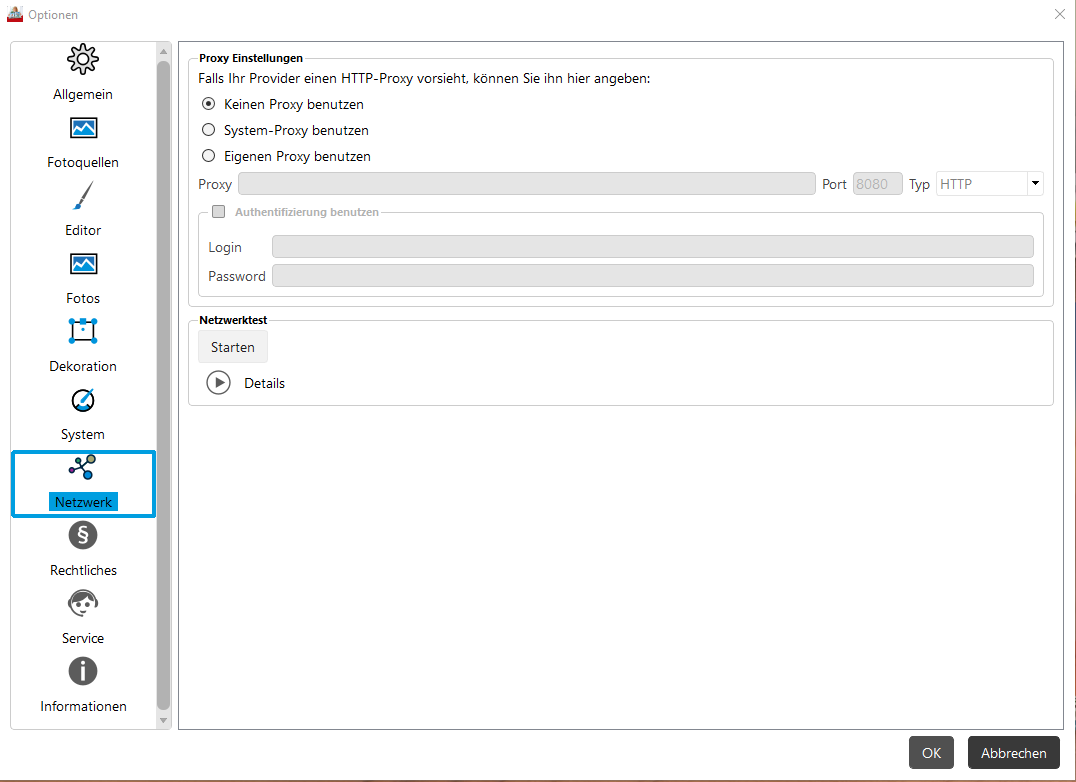Open the Allgemein gear settings section
Screen dimensions: 1076x782
point(83,60)
